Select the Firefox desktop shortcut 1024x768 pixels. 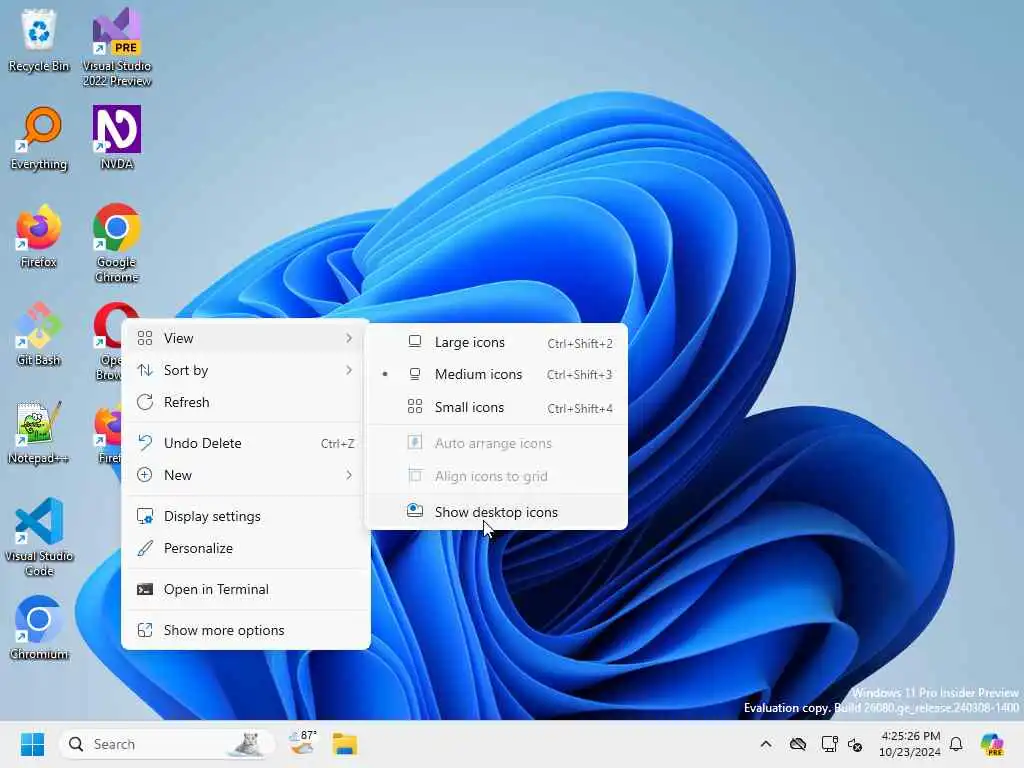[x=39, y=236]
